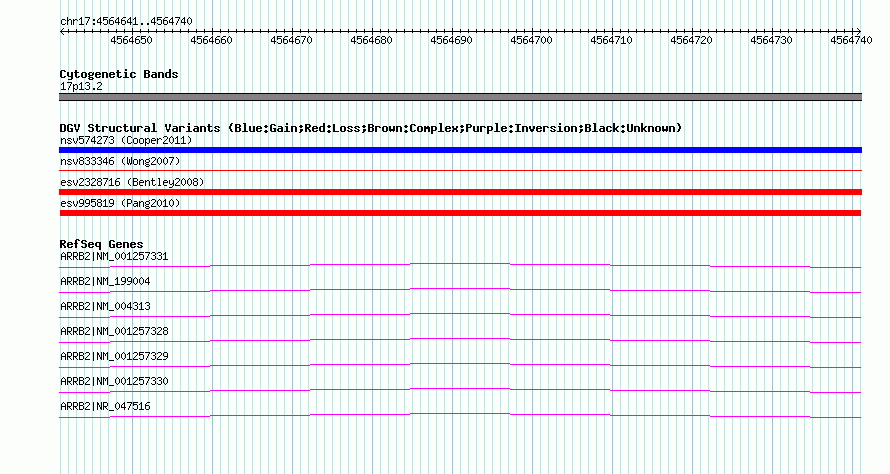The width and height of the screenshot is (890, 474).
Task: Click the red loss bar for esv995819
Action: tap(460, 213)
